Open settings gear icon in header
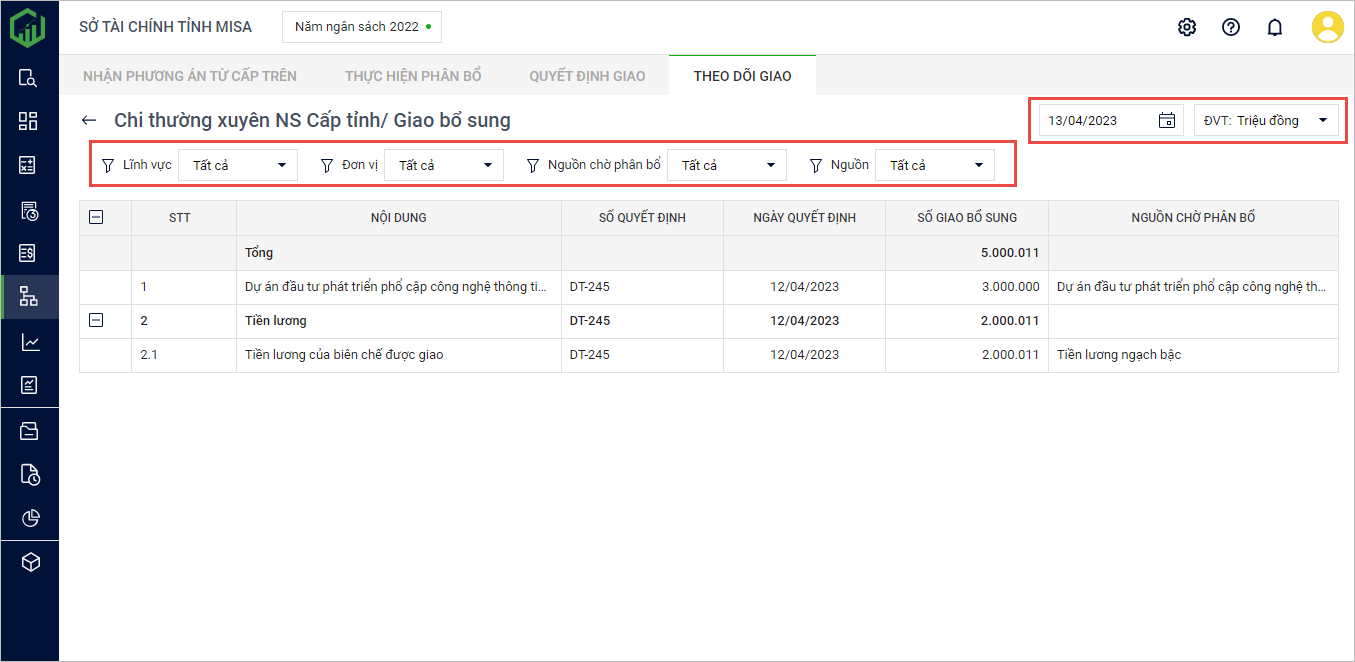 [1187, 27]
